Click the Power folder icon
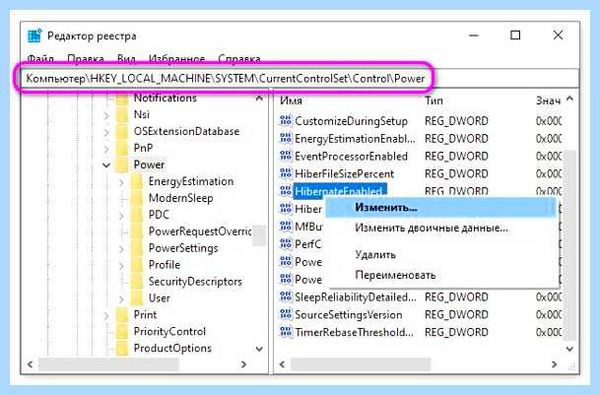The image size is (600, 395). click(x=122, y=165)
